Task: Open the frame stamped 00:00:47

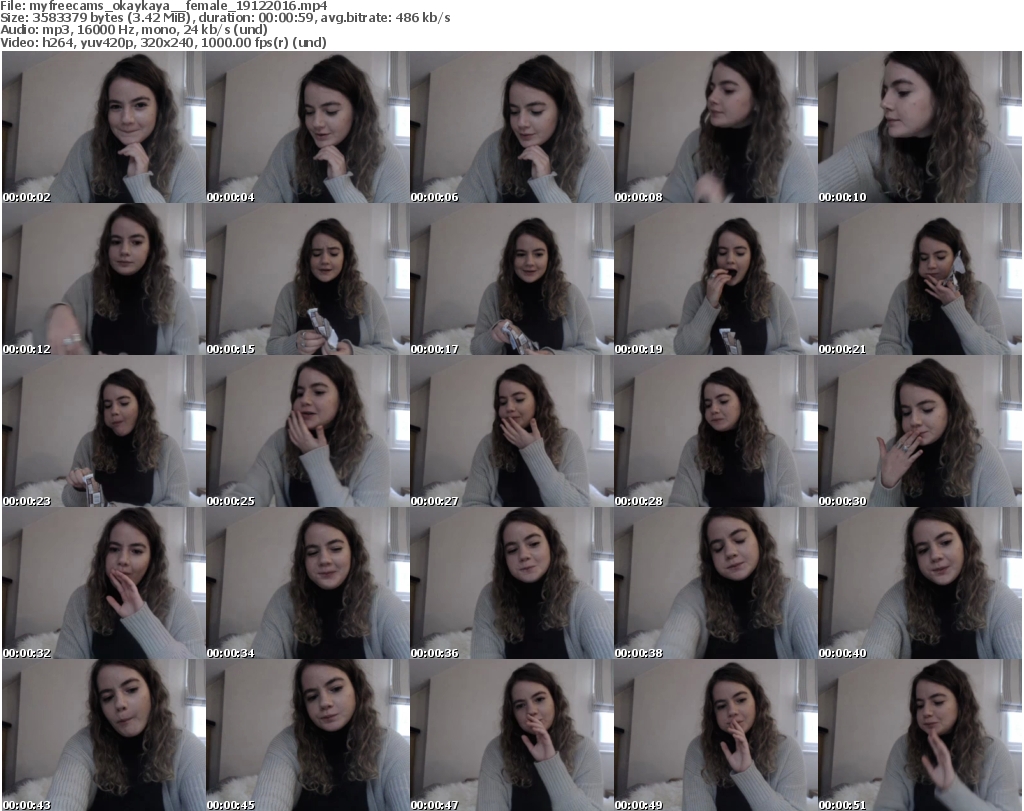Action: [511, 735]
